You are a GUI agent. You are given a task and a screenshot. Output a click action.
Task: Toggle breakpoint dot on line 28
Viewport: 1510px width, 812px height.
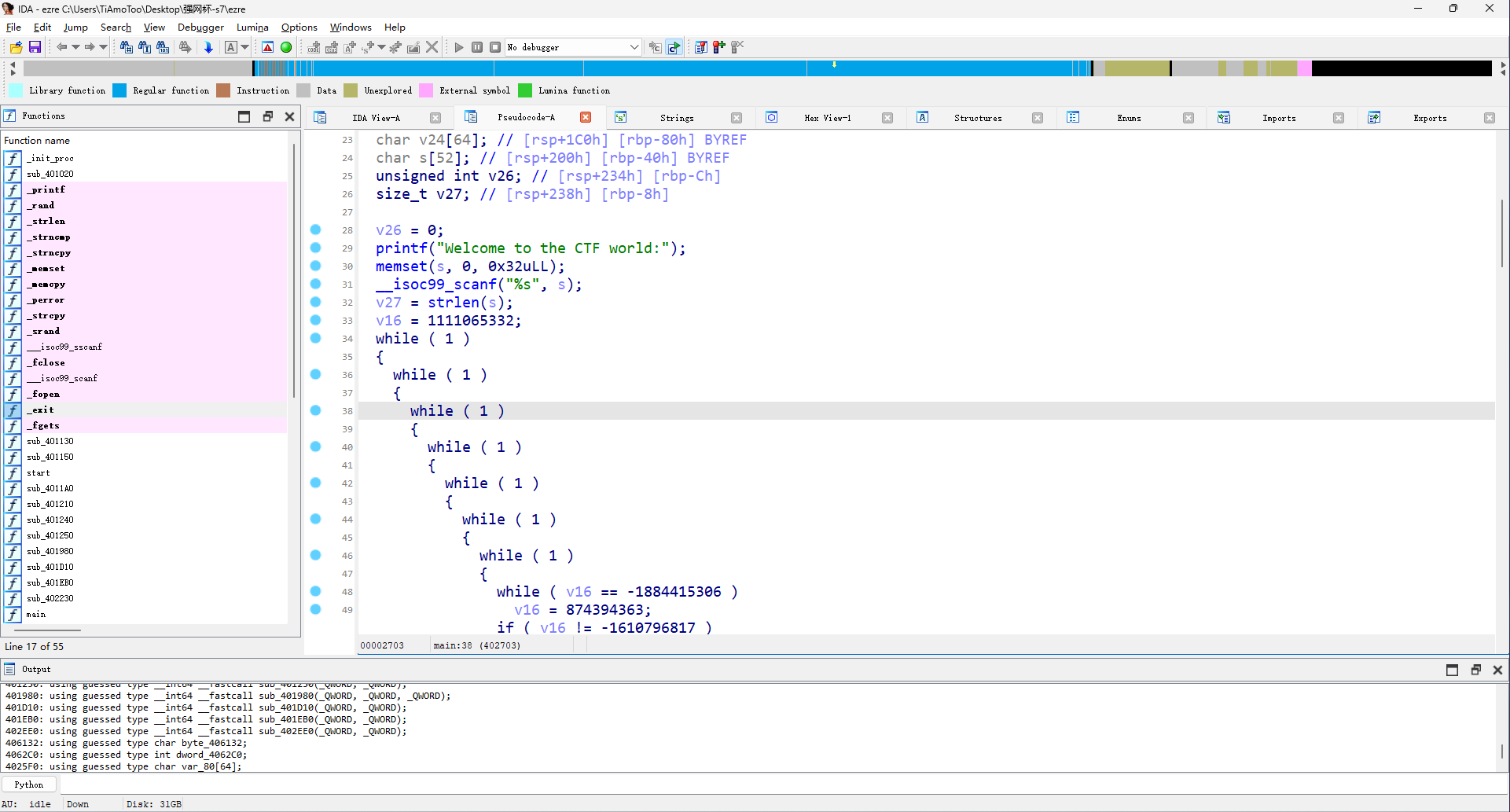[315, 230]
